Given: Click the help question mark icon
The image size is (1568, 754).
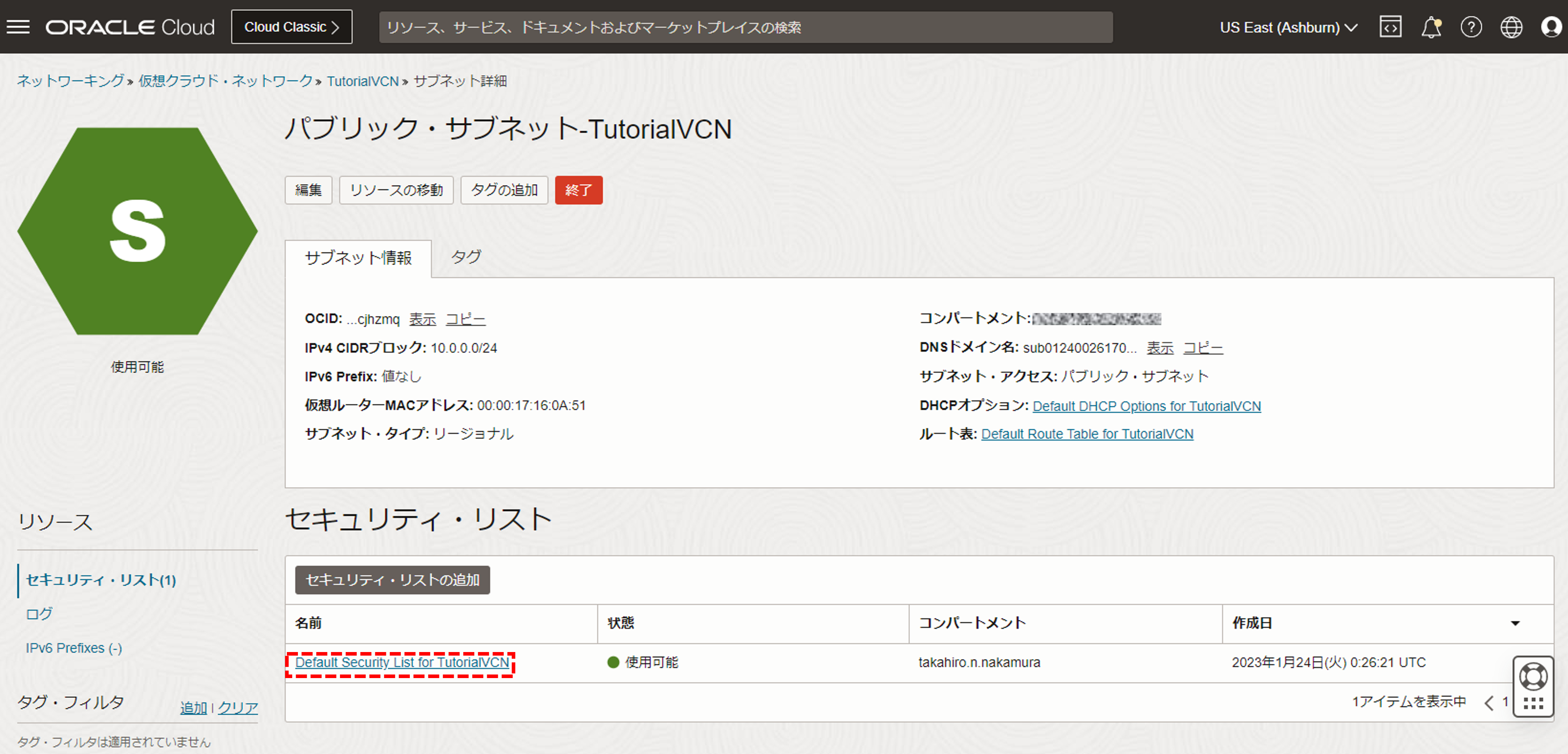Looking at the screenshot, I should point(1471,27).
